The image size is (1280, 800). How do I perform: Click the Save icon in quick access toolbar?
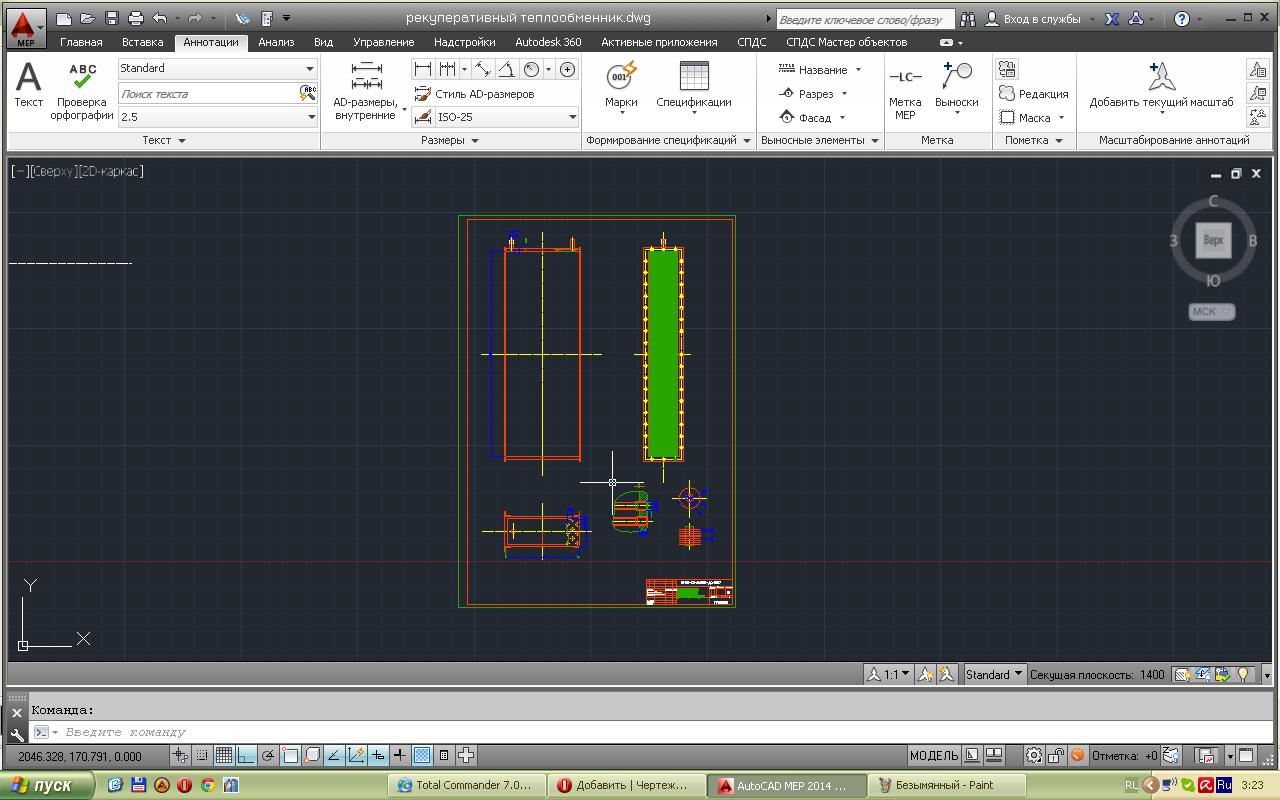pyautogui.click(x=112, y=18)
